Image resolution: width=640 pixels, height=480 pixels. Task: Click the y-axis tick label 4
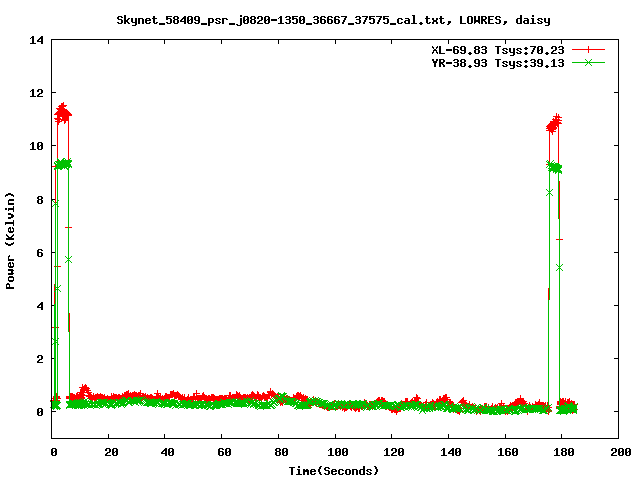point(40,306)
